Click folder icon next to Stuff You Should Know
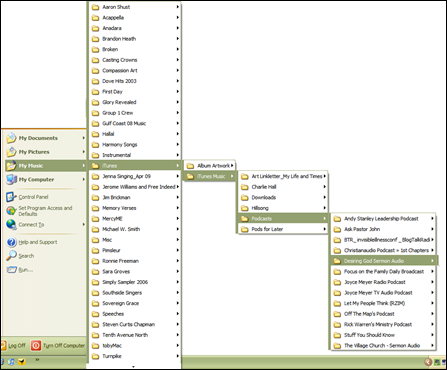This screenshot has height=370, width=447. click(x=337, y=335)
